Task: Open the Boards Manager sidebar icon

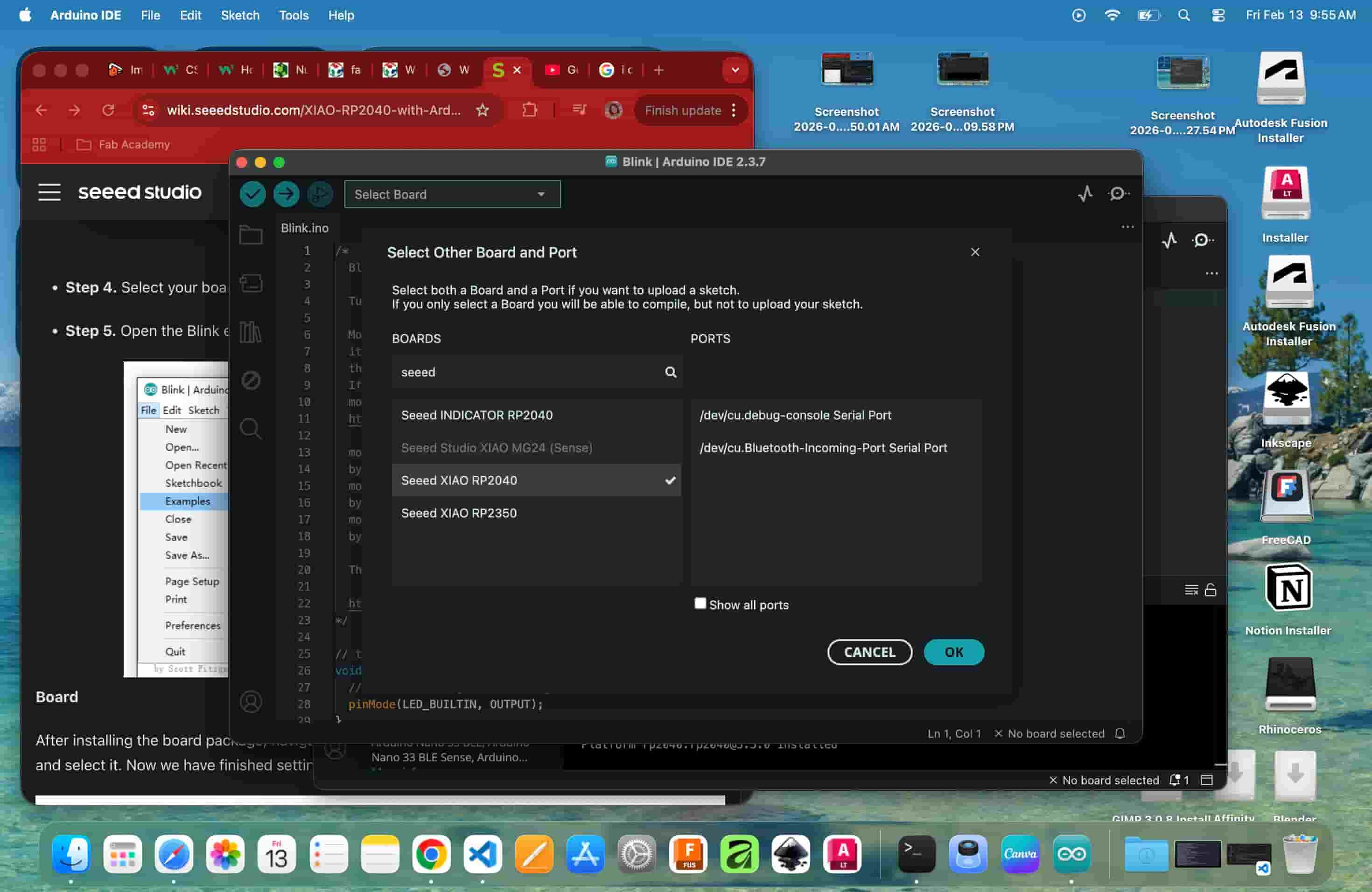Action: 251,283
